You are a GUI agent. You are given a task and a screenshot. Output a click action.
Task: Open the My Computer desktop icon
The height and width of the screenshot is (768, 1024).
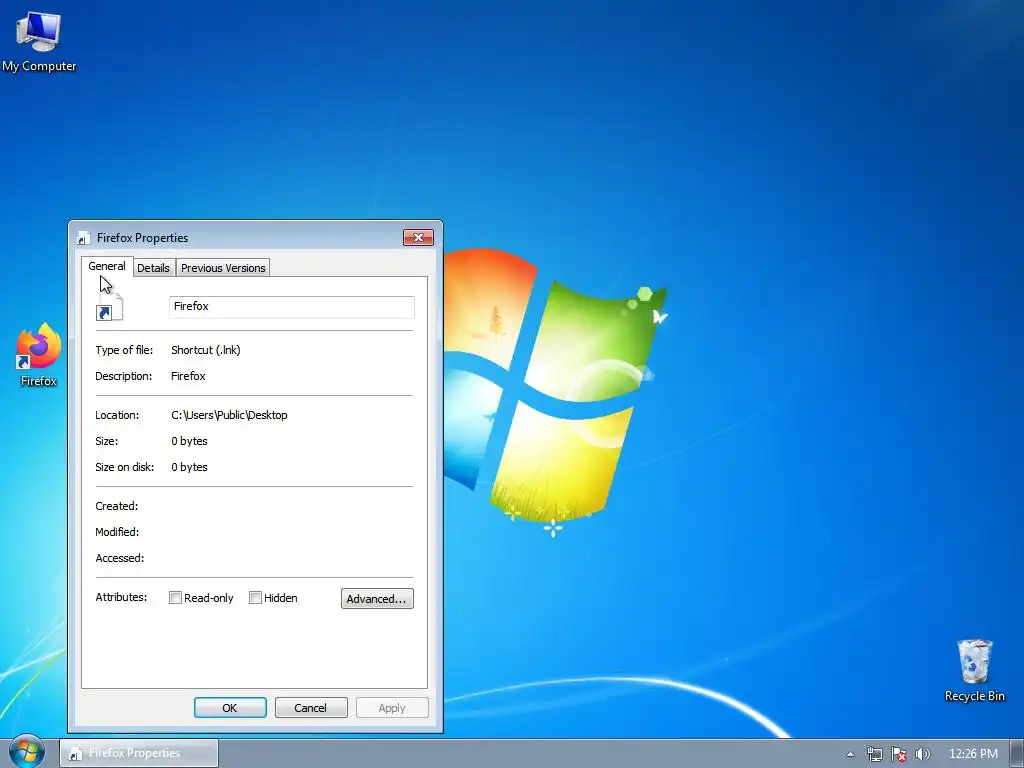click(39, 40)
